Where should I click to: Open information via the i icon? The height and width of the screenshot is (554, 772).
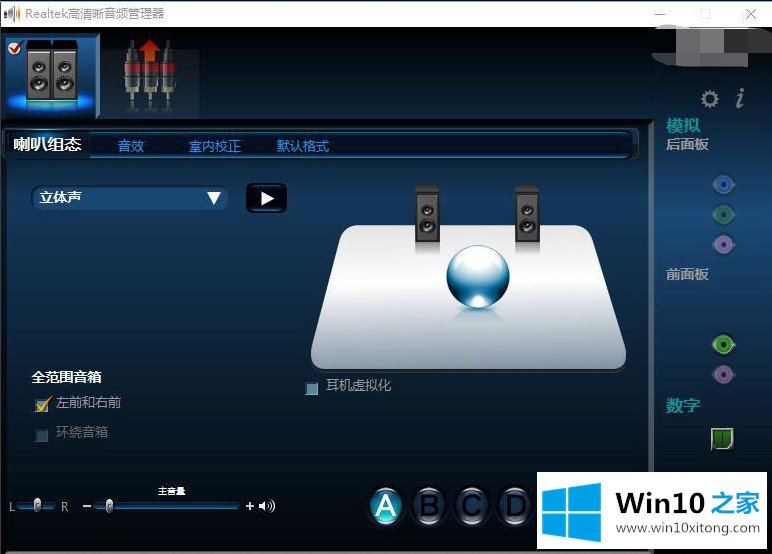pos(740,98)
